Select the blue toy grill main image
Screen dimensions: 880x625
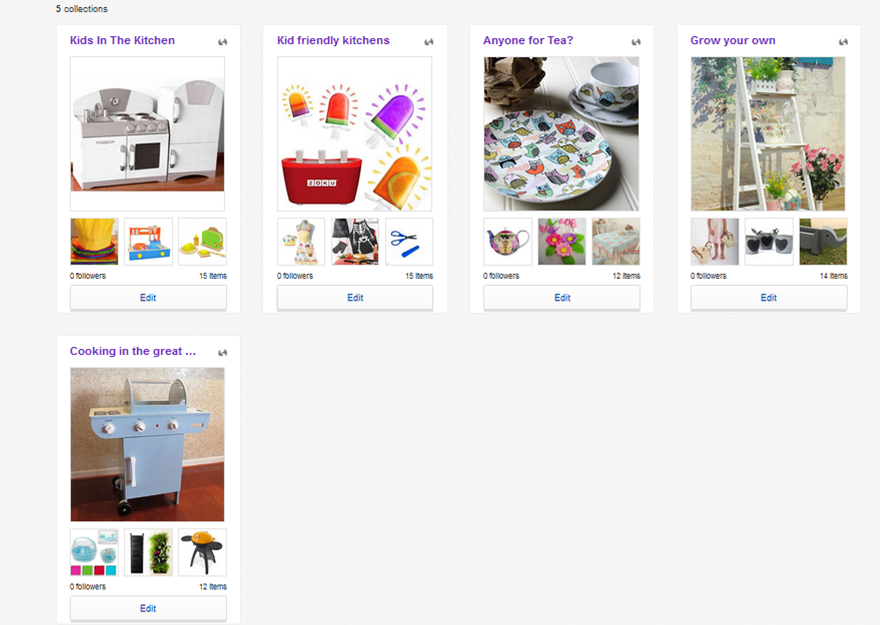pyautogui.click(x=148, y=444)
